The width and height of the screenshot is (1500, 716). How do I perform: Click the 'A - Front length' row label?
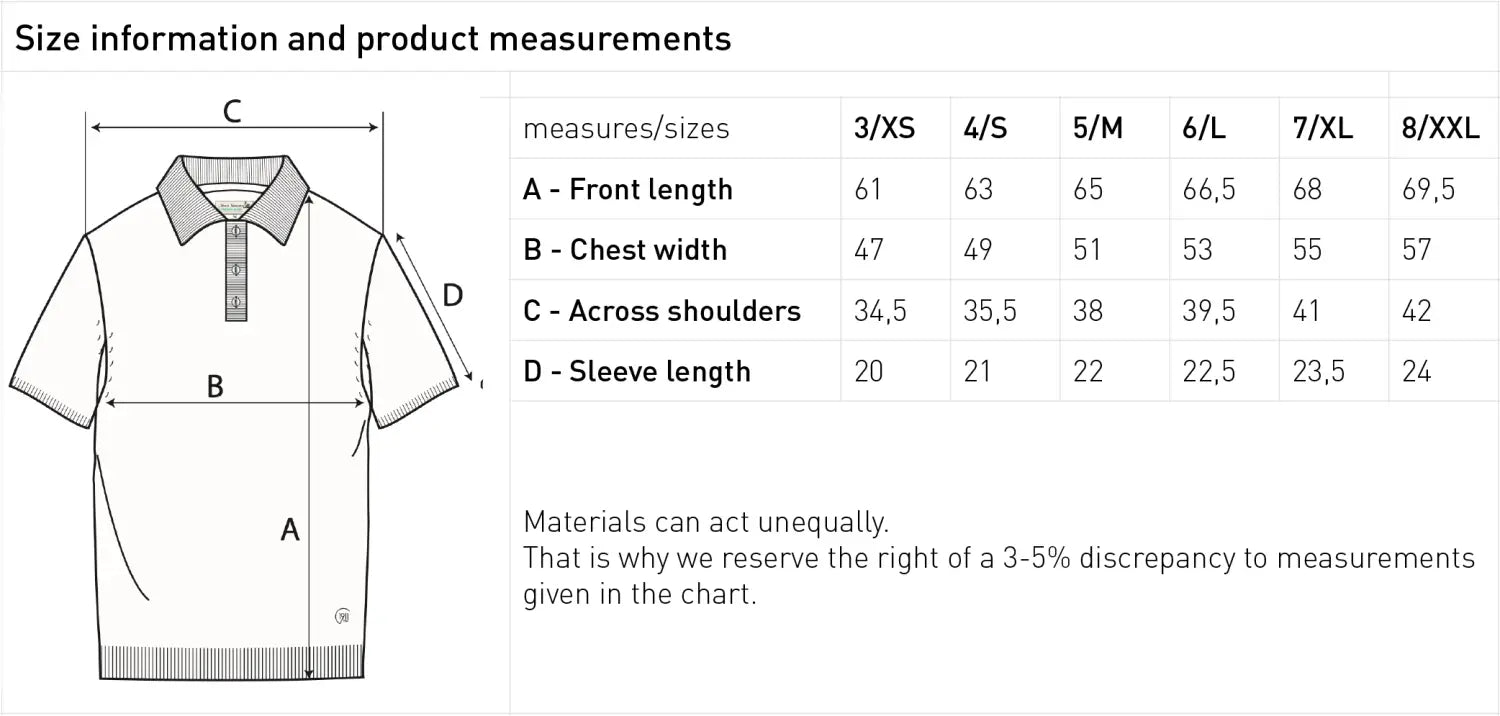[628, 190]
